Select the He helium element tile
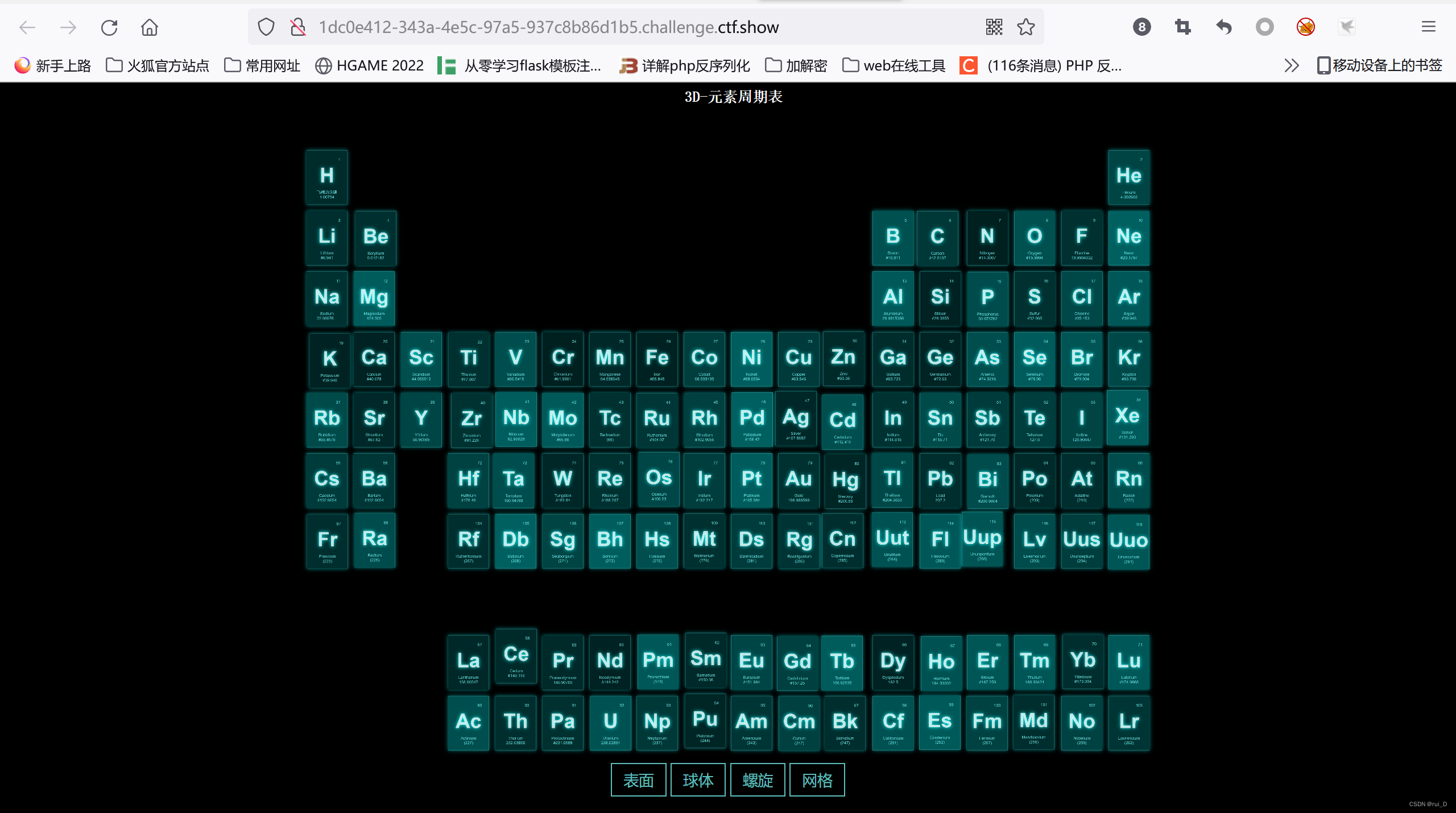 pos(1129,177)
